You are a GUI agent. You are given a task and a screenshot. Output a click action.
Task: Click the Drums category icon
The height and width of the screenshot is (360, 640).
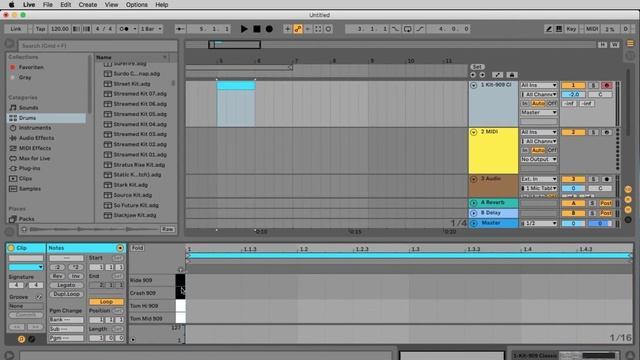click(13, 118)
